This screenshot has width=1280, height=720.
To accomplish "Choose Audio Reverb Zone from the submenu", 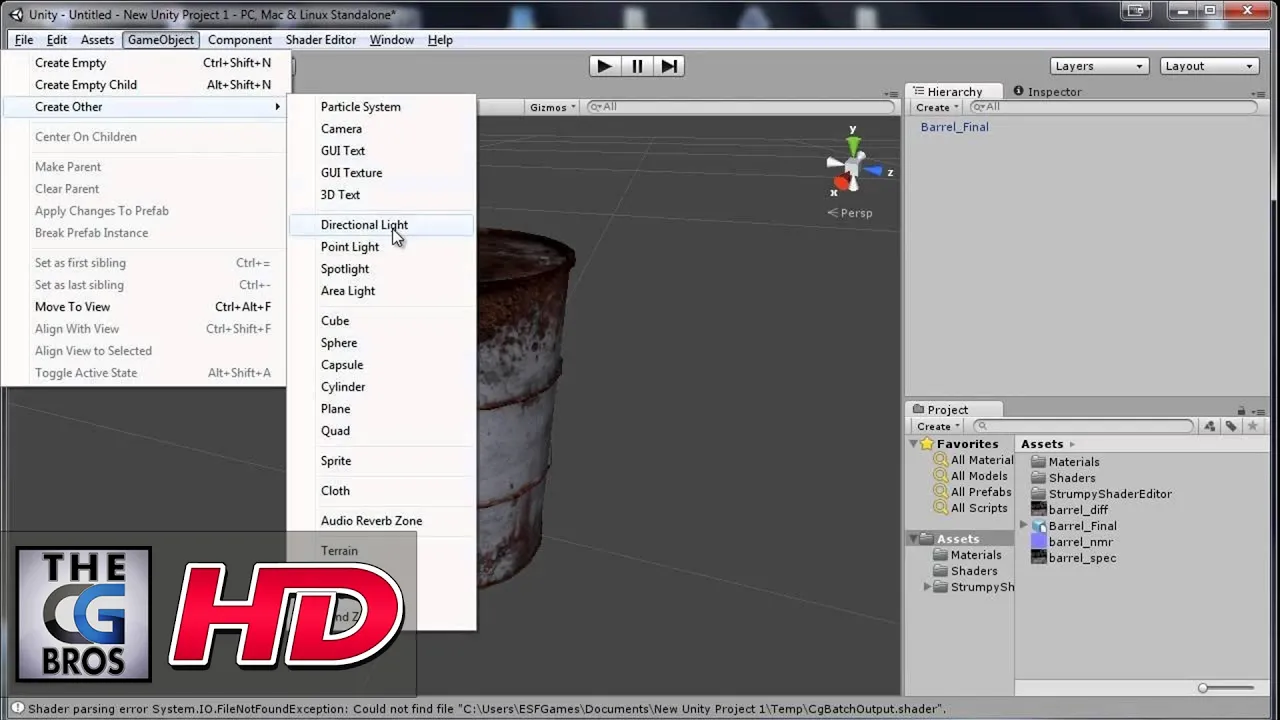I will [x=381, y=521].
